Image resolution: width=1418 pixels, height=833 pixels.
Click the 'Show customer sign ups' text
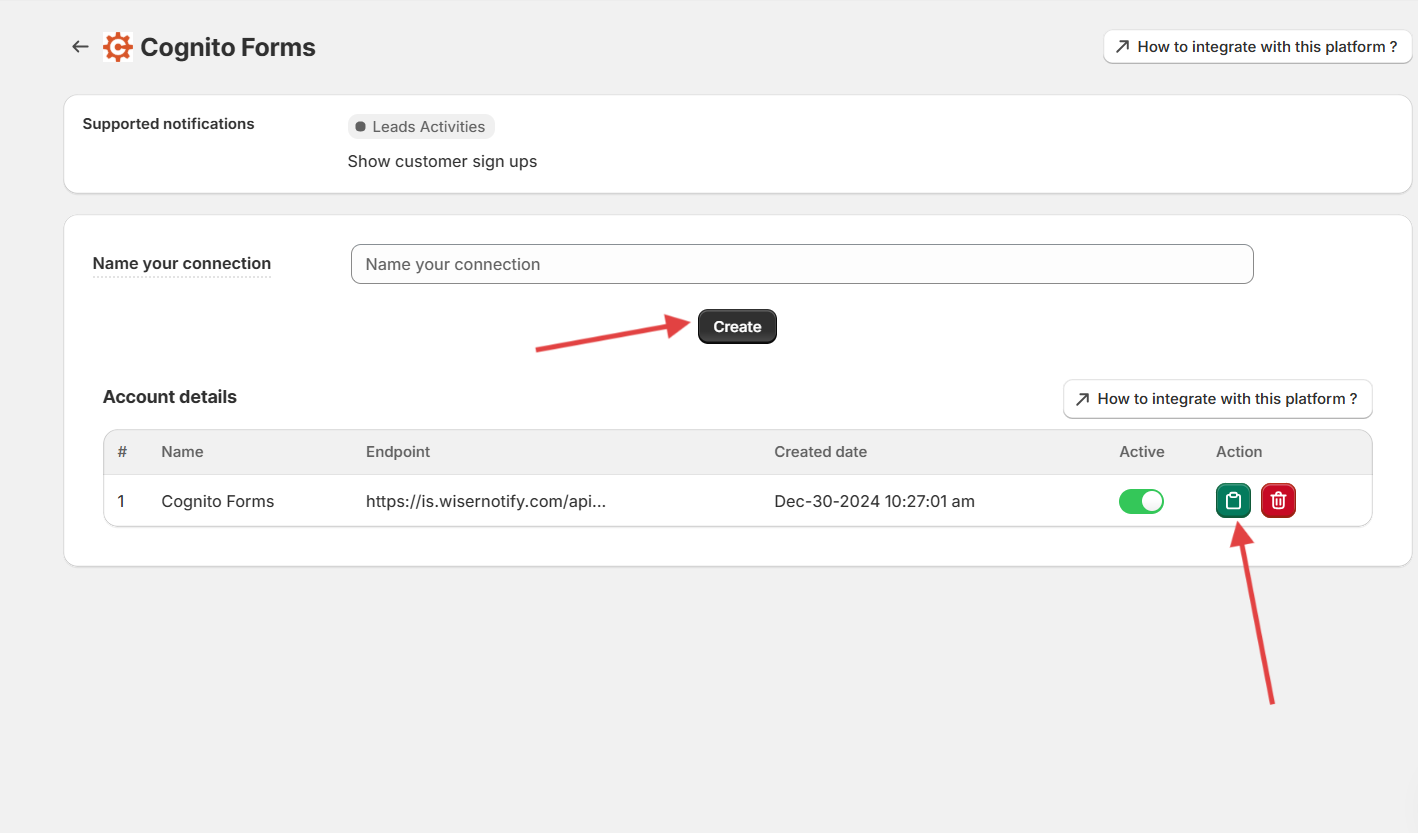(x=442, y=161)
